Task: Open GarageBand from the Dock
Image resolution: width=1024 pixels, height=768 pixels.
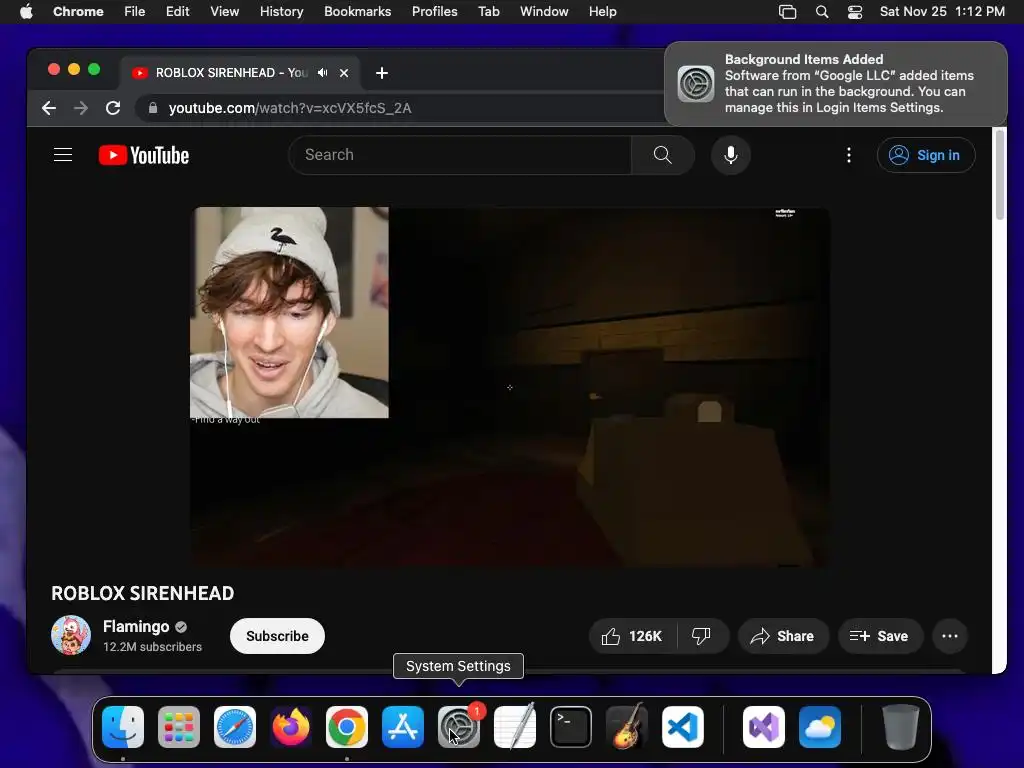Action: (627, 727)
